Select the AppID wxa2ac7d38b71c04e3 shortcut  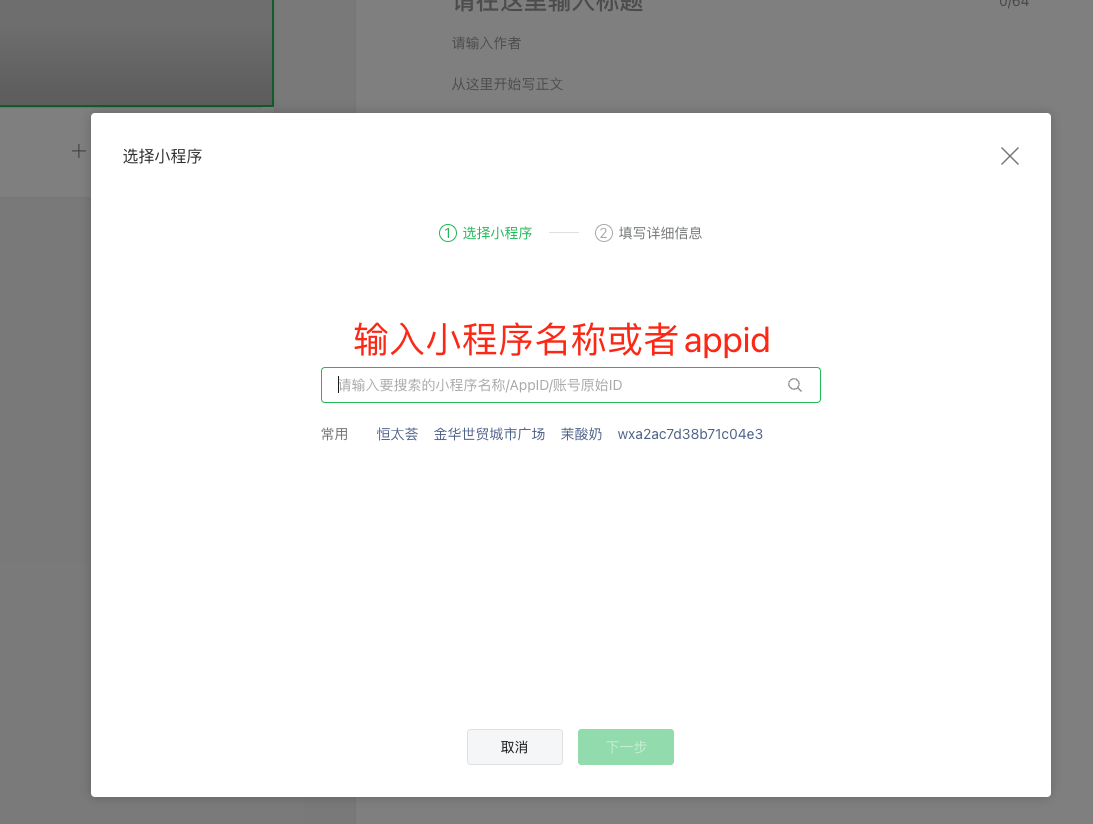click(690, 434)
